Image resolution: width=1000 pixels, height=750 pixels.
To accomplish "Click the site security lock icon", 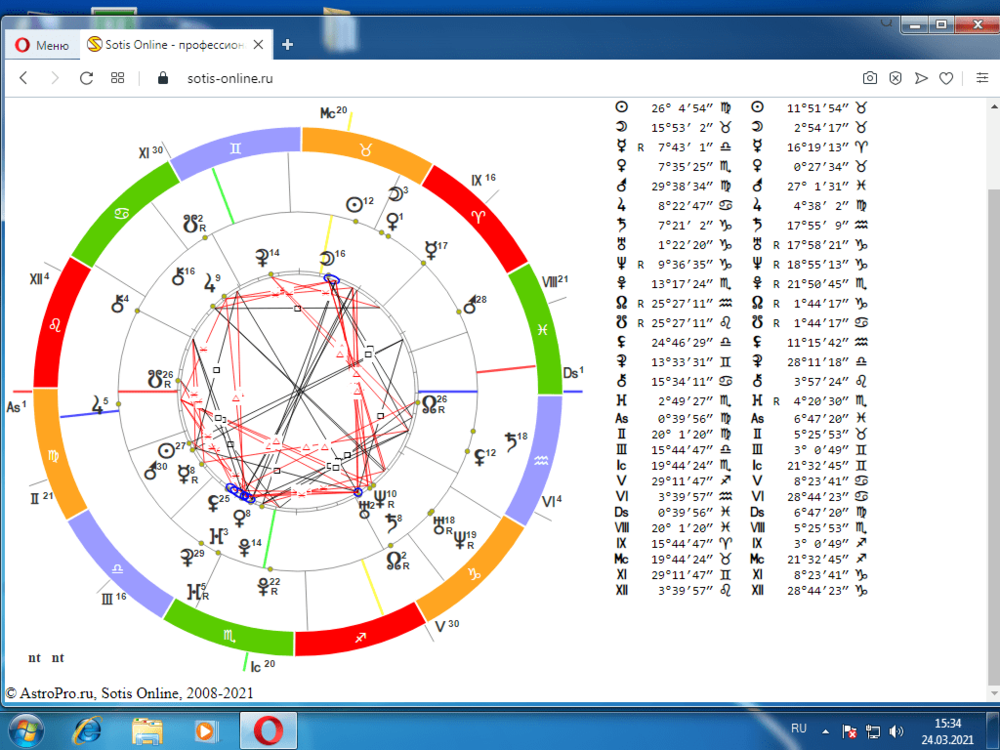I will tap(163, 78).
